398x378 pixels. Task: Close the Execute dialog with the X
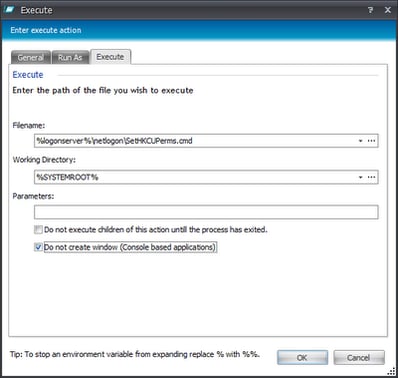tap(388, 10)
